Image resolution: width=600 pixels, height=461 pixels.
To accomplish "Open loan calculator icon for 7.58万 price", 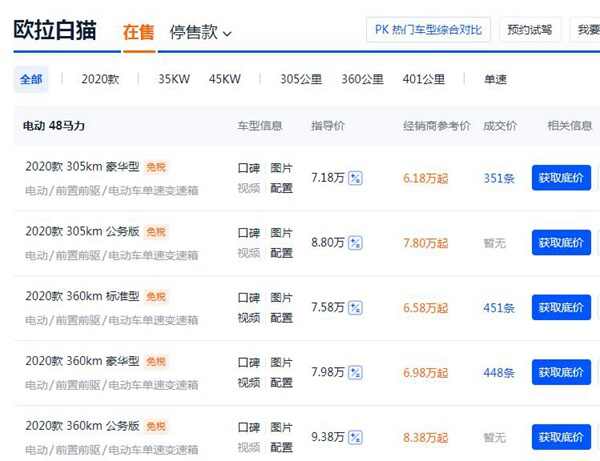I will click(x=355, y=308).
